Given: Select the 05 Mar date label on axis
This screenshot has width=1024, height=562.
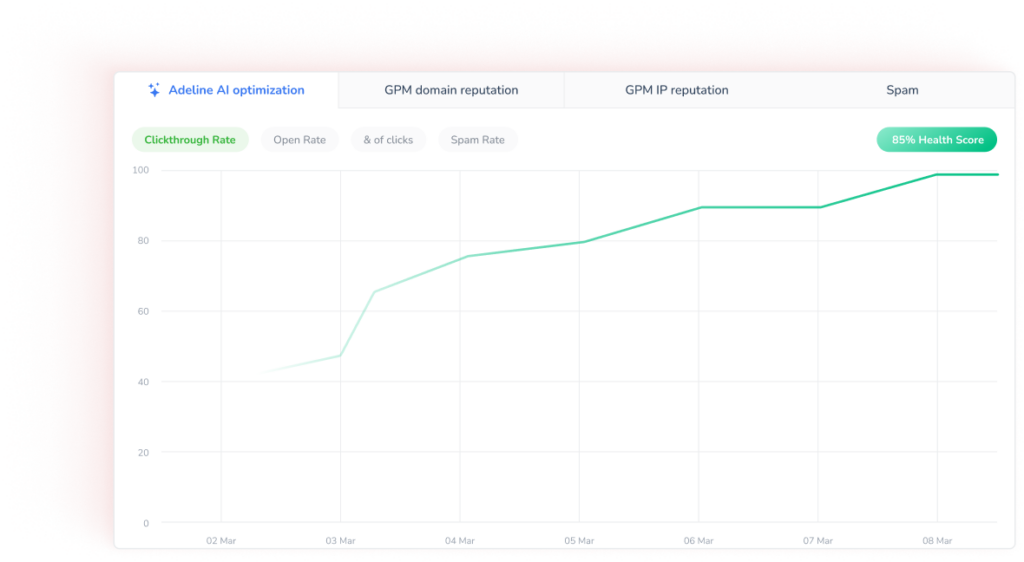Looking at the screenshot, I should pyautogui.click(x=579, y=540).
